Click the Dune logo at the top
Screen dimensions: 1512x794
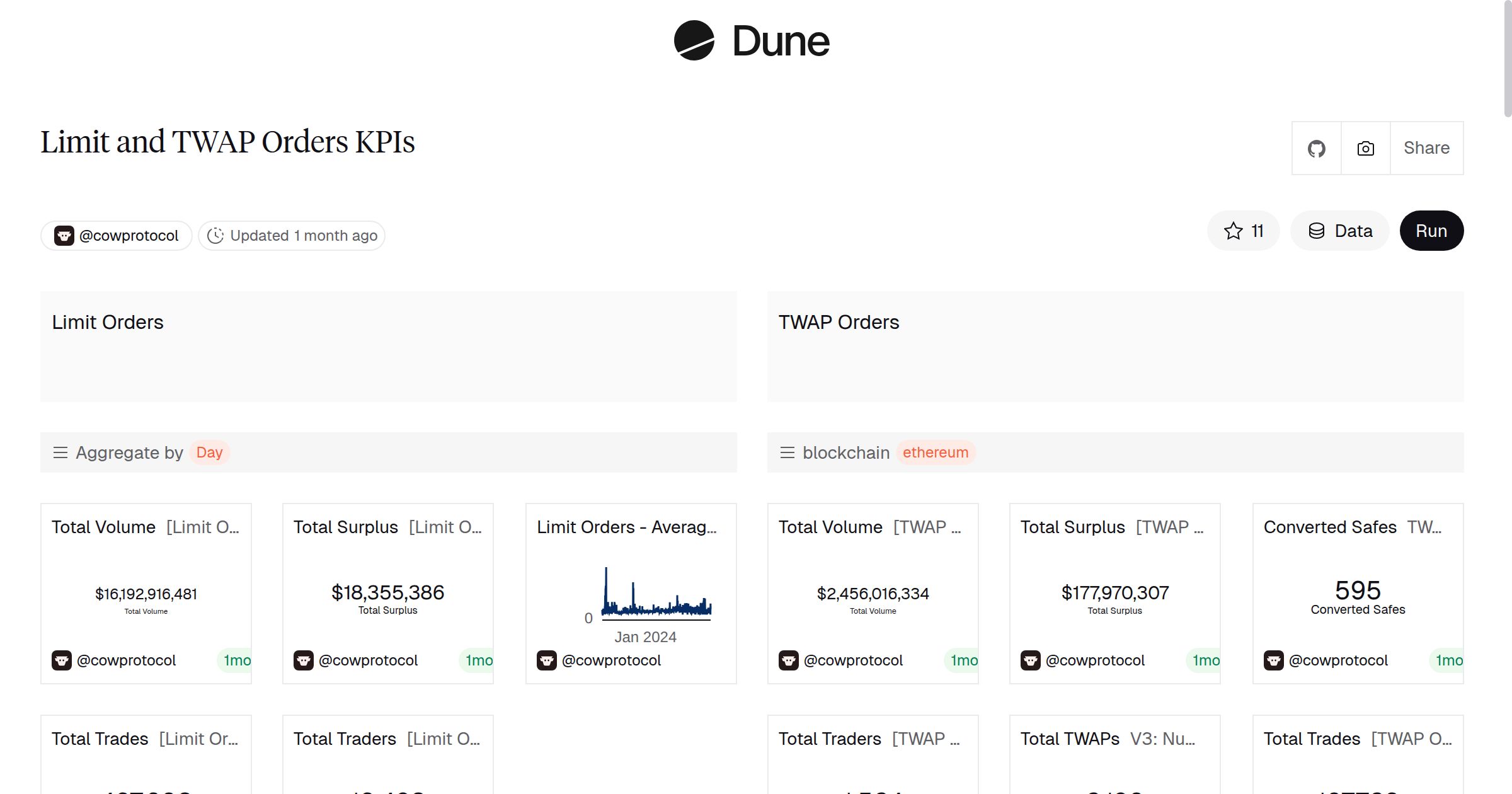pos(751,40)
